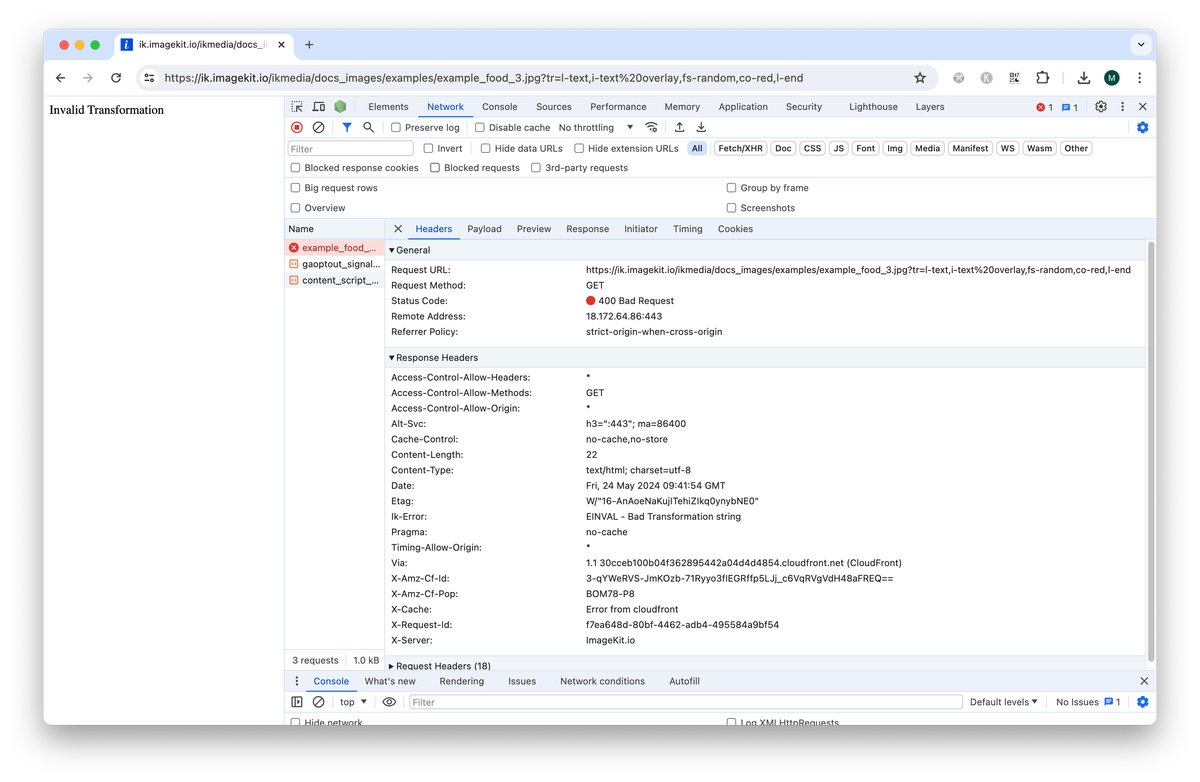This screenshot has height=782, width=1200.
Task: Filter requests by Fetch/XHR
Action: click(741, 148)
